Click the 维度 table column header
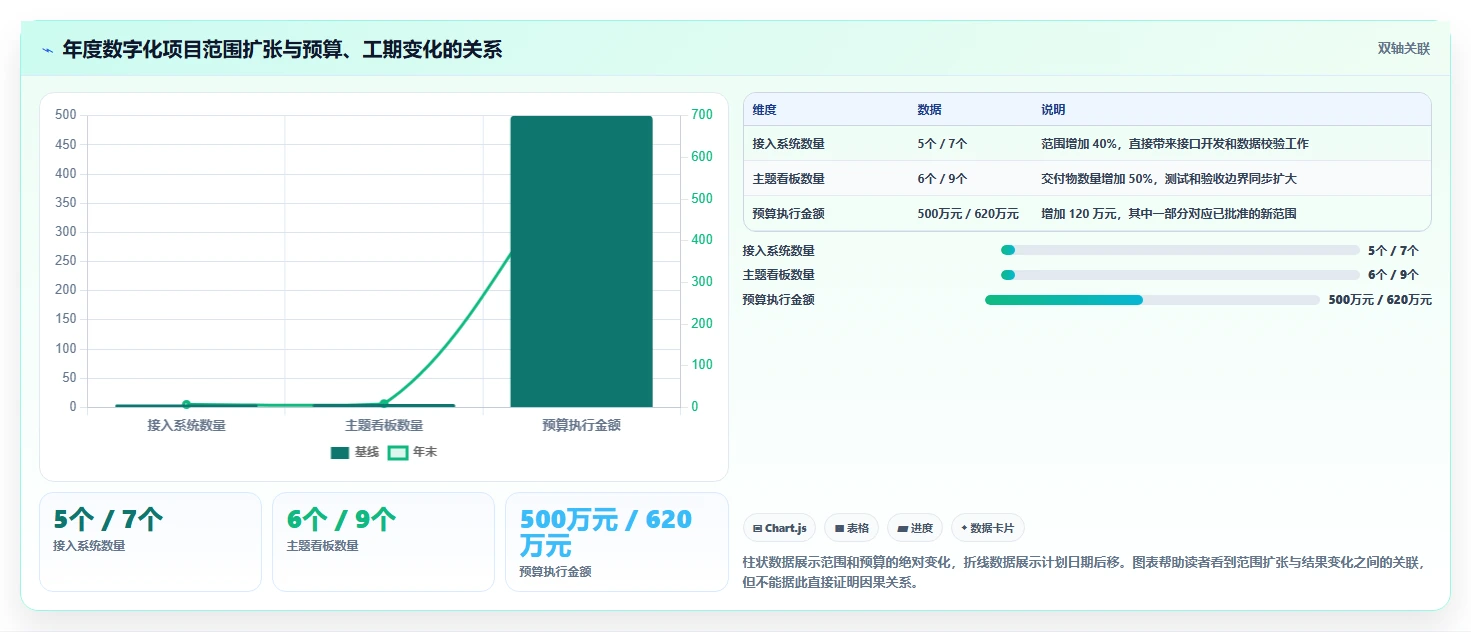The height and width of the screenshot is (632, 1471). coord(765,110)
